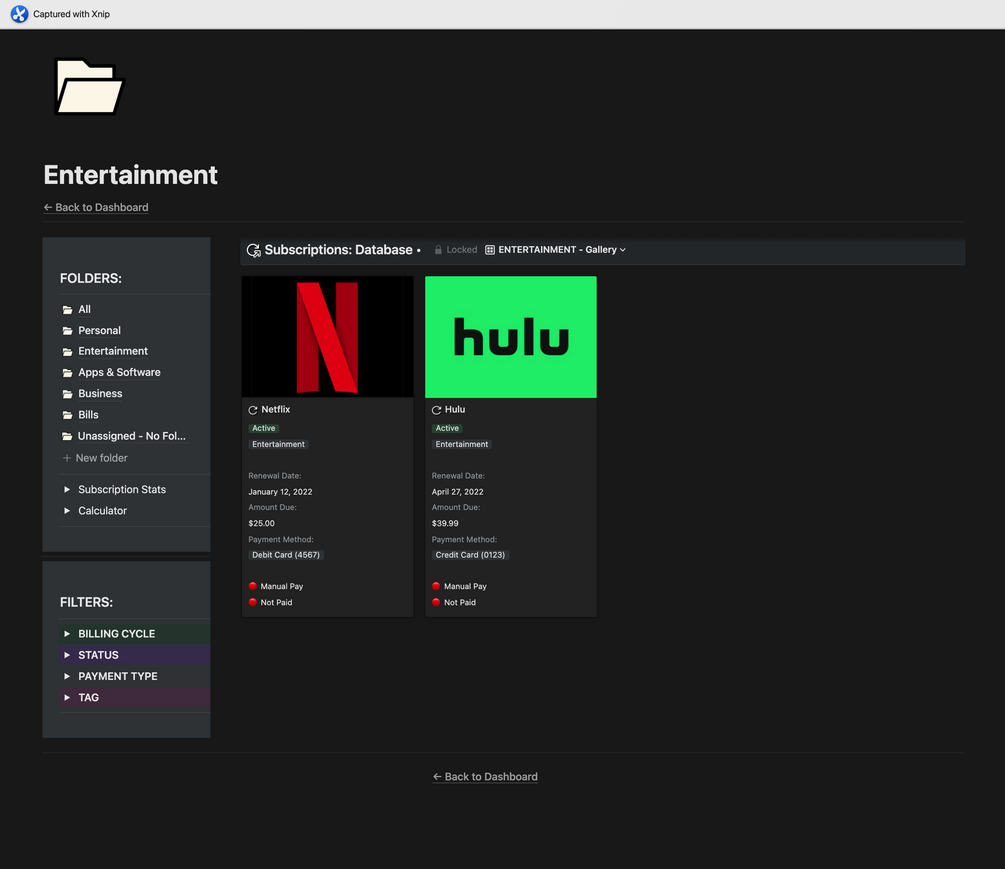Open the Apps & Software folder

pos(119,372)
